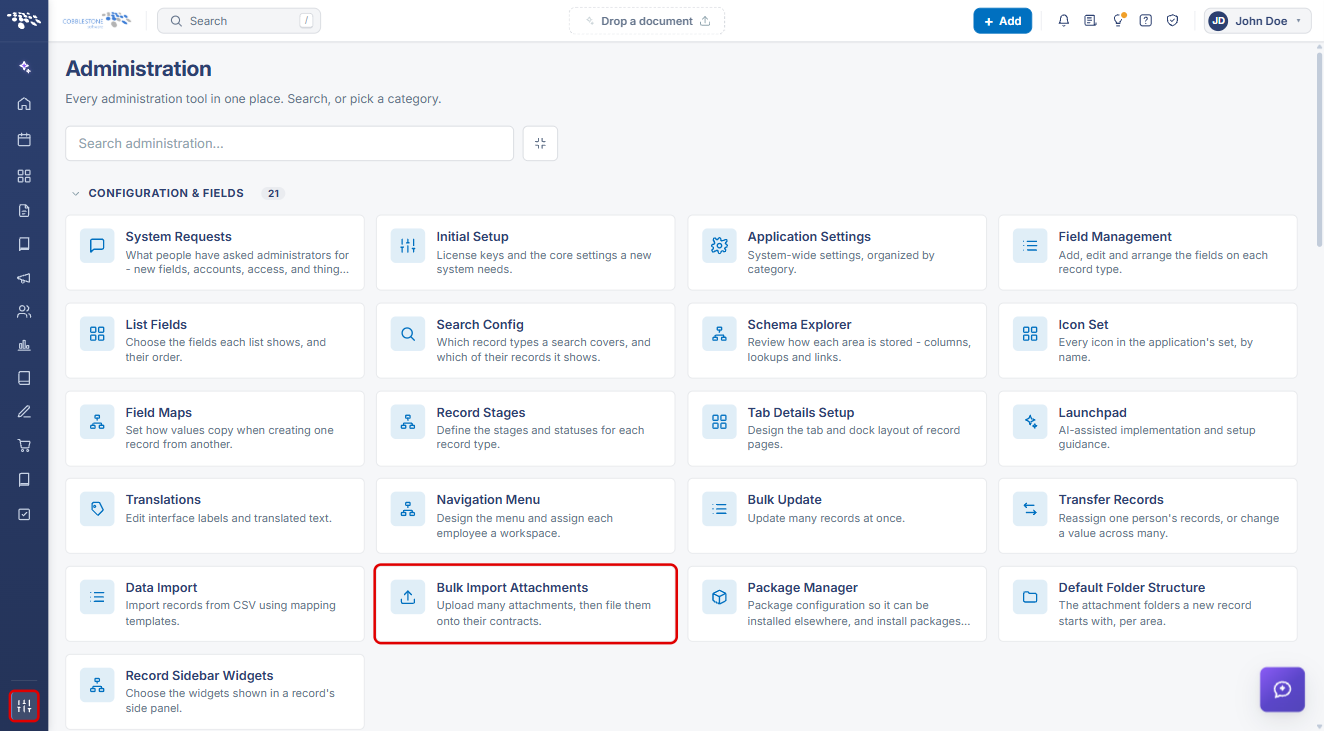Viewport: 1324px width, 731px height.
Task: Click the System Requests chat icon
Action: (97, 246)
